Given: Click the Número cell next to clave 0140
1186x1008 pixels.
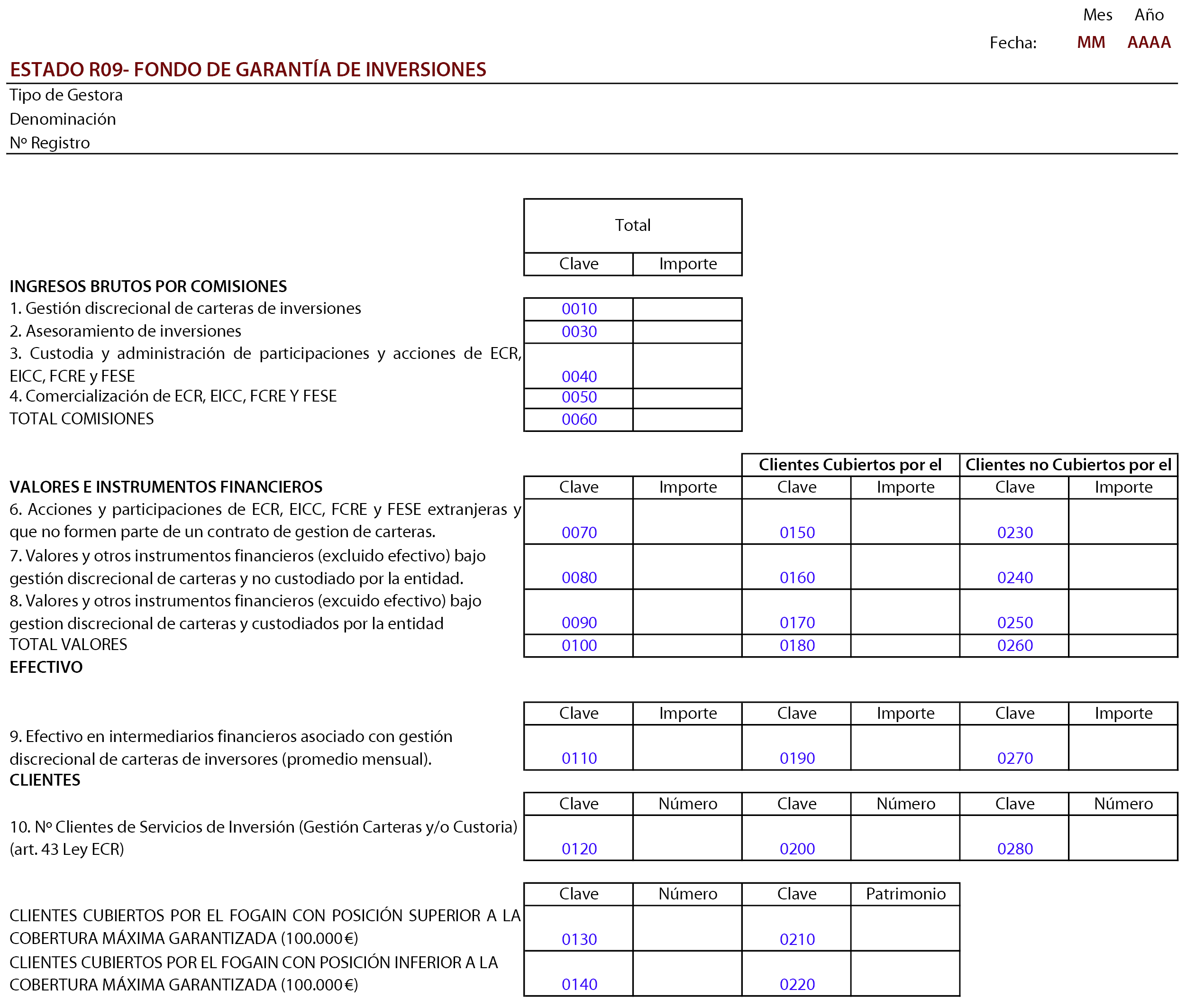Looking at the screenshot, I should 687,974.
